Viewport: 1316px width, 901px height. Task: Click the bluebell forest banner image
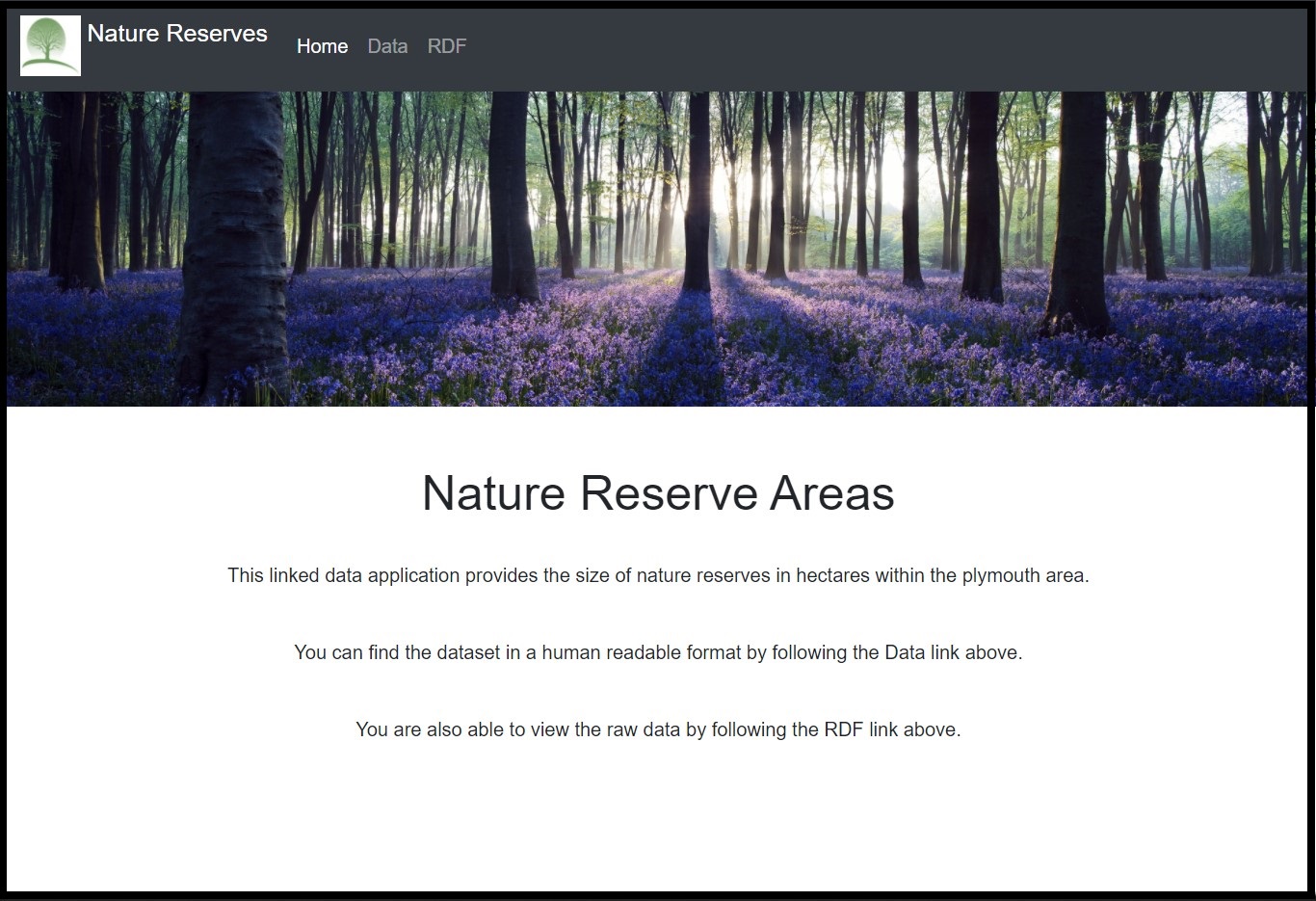pyautogui.click(x=657, y=249)
